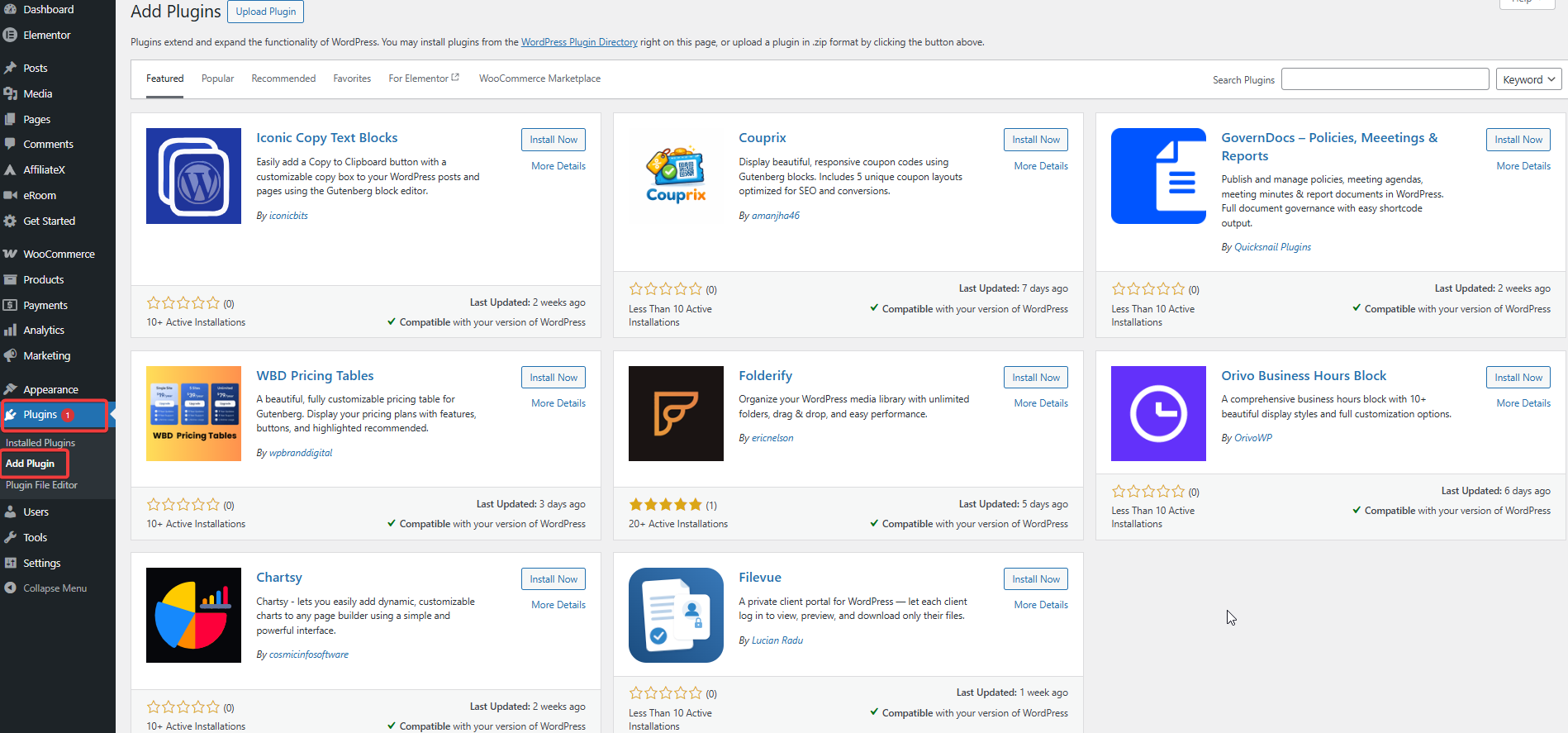Screen dimensions: 1568x733
Task: Click the Upload Plugin button
Action: [x=266, y=12]
